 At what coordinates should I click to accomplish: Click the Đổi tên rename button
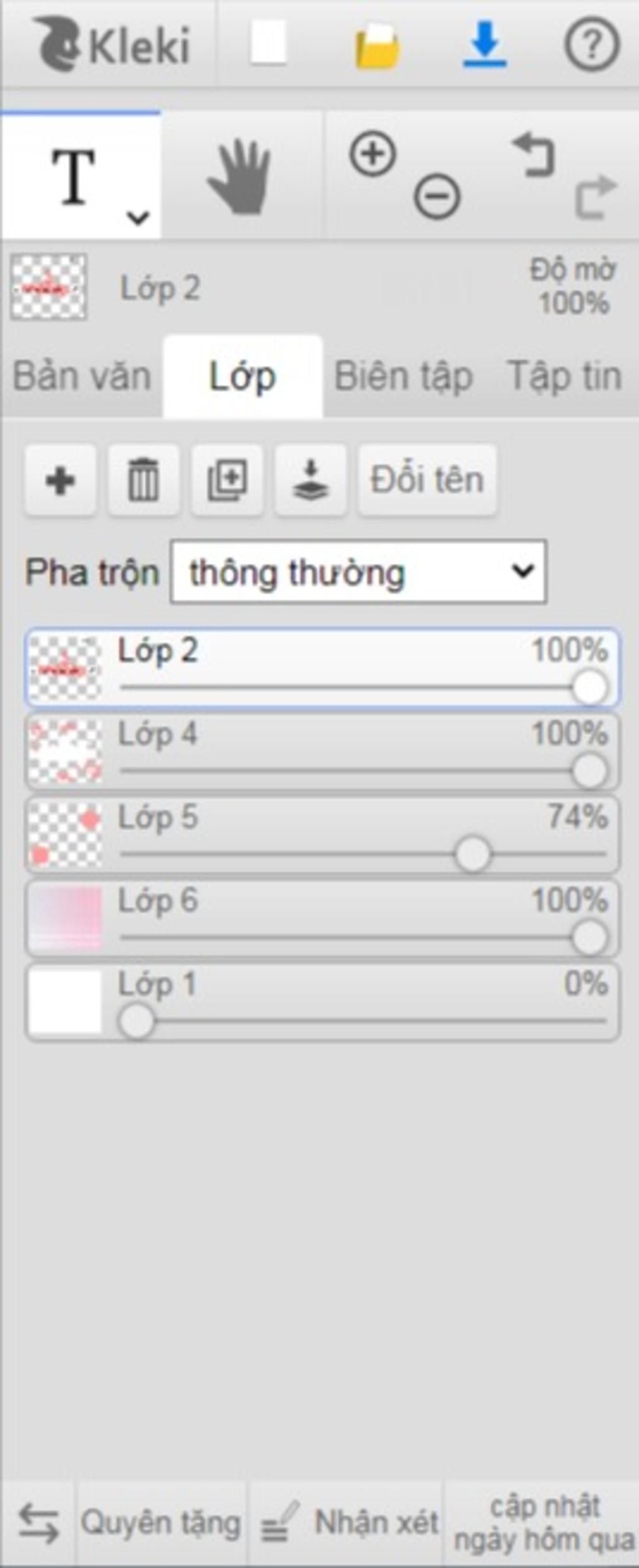pos(427,480)
